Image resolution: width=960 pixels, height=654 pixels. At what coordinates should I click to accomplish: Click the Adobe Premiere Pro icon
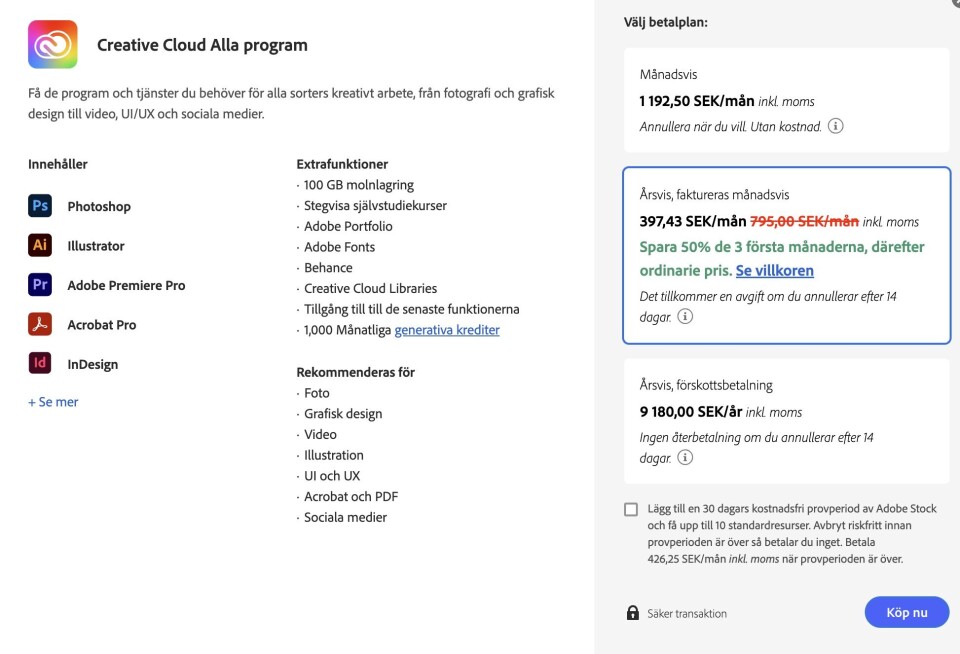click(x=40, y=285)
